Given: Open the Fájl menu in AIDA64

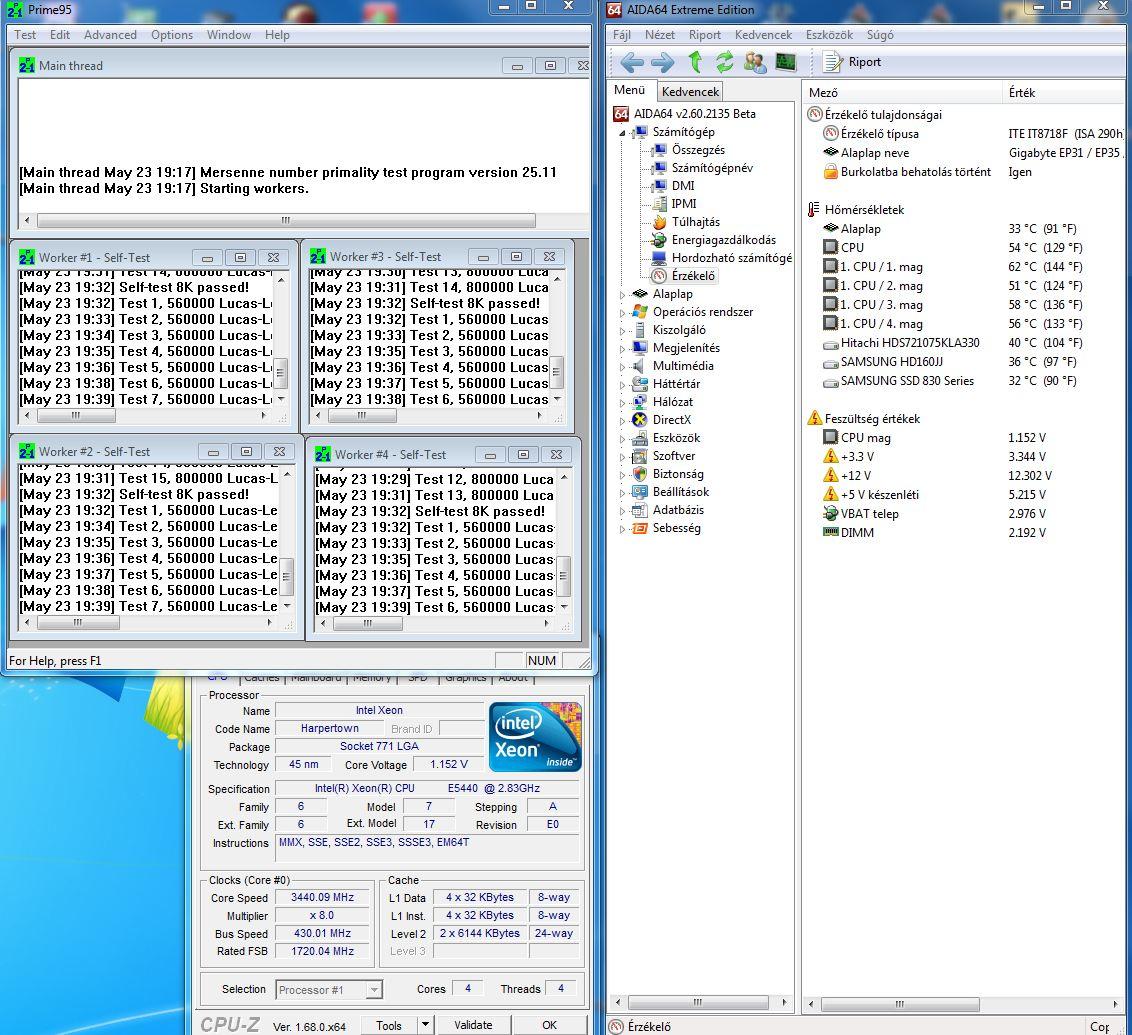Looking at the screenshot, I should 622,35.
